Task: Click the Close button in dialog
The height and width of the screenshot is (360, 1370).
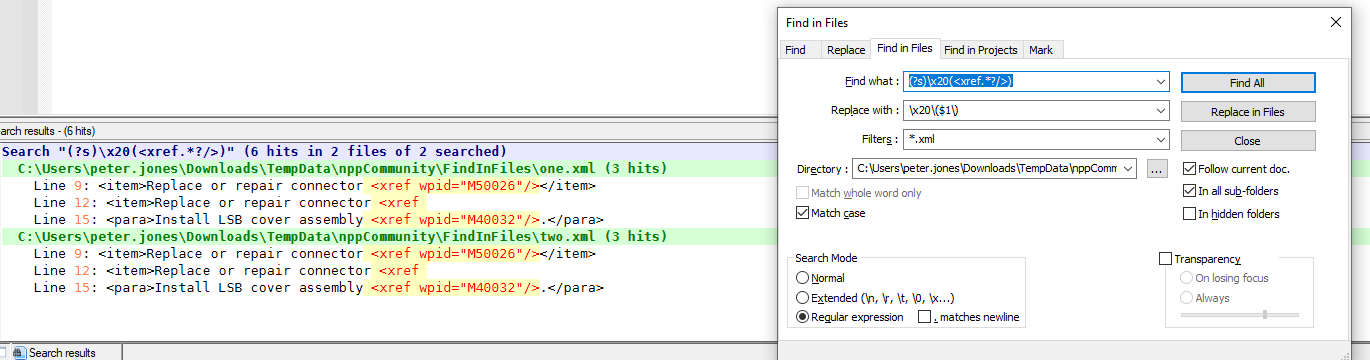Action: (x=1248, y=140)
